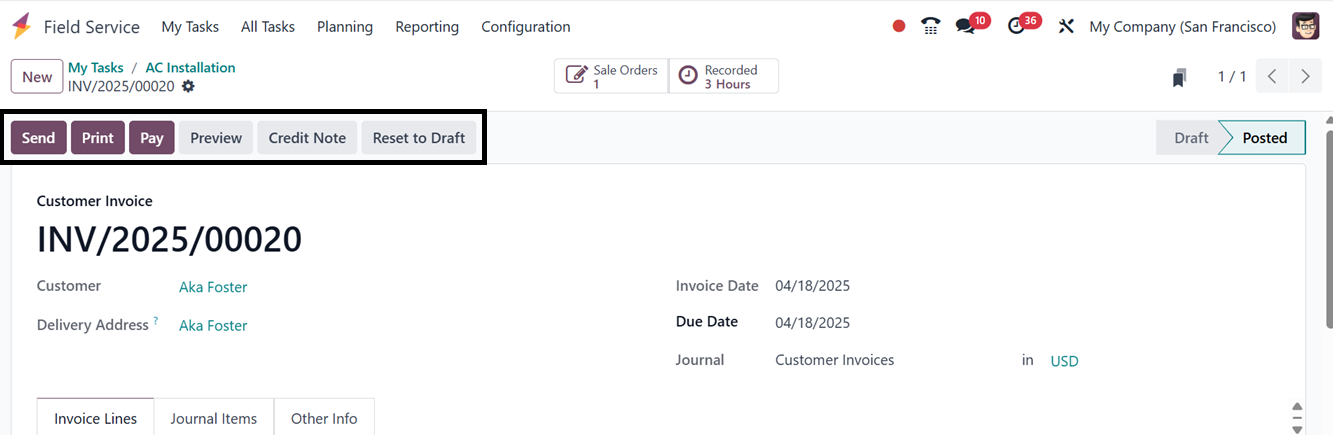
Task: Open the Odoo home apps logo
Action: coord(21,27)
